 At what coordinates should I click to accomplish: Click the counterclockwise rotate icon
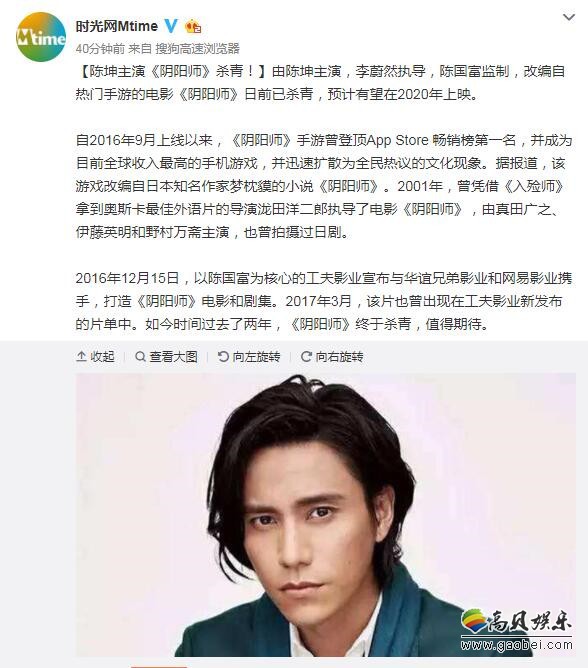(223, 357)
